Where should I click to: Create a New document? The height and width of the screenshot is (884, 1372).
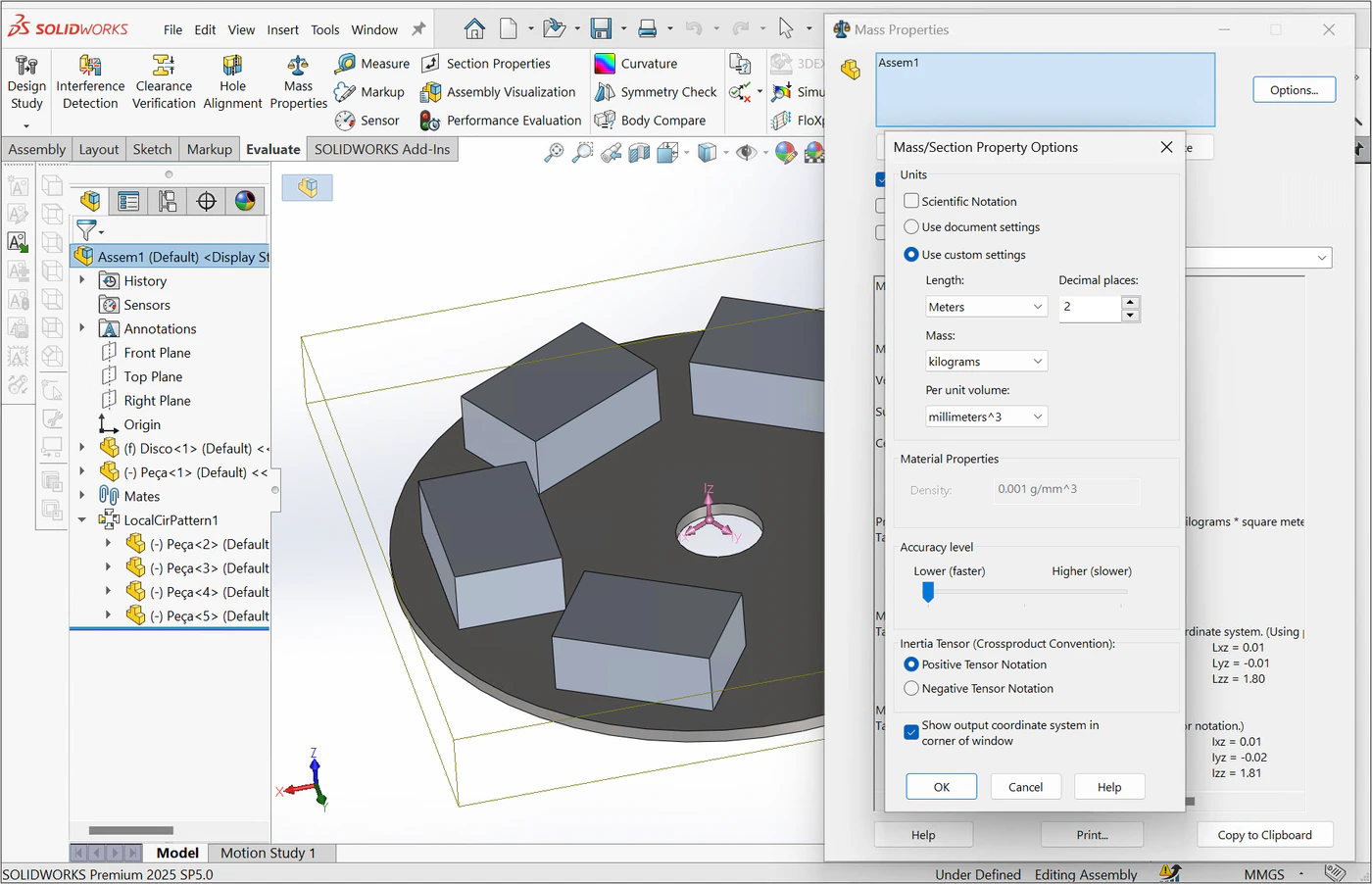[x=508, y=29]
